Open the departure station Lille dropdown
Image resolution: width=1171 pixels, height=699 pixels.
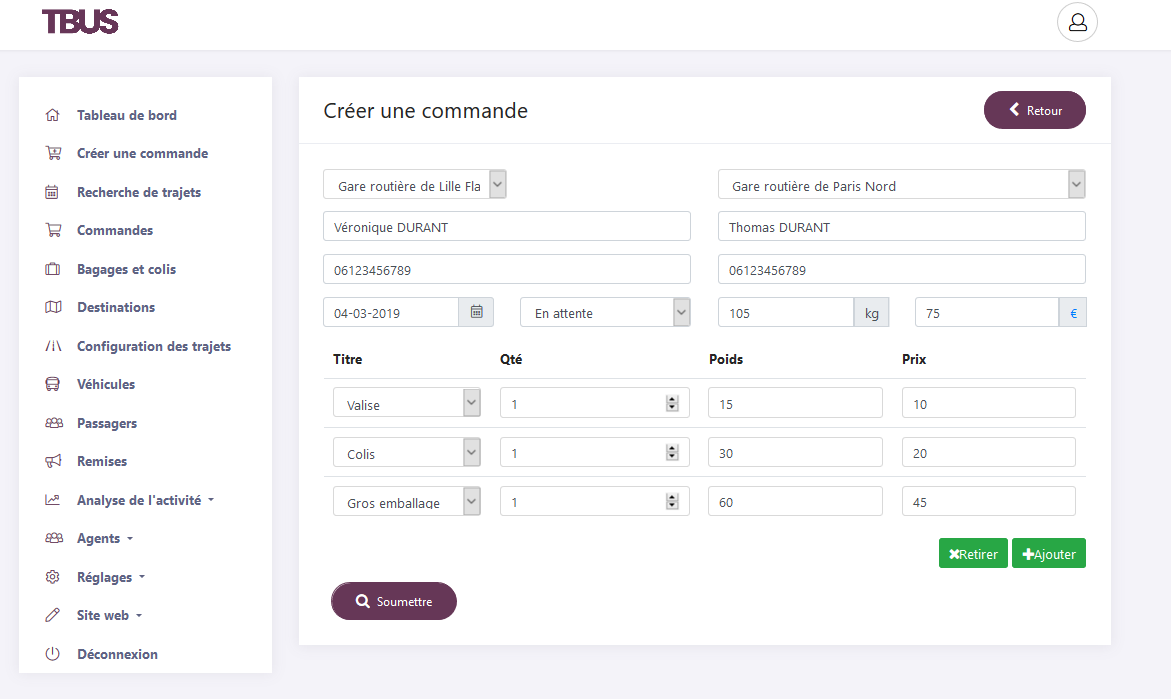coord(415,185)
